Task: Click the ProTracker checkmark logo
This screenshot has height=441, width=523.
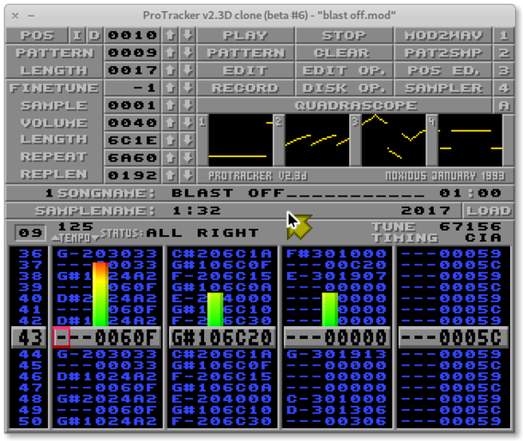Action: point(300,227)
